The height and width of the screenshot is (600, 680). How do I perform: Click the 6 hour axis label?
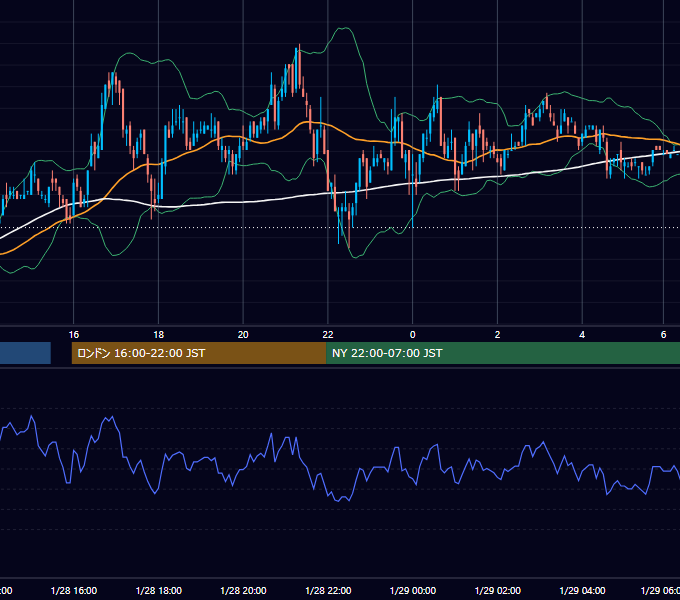pos(663,335)
